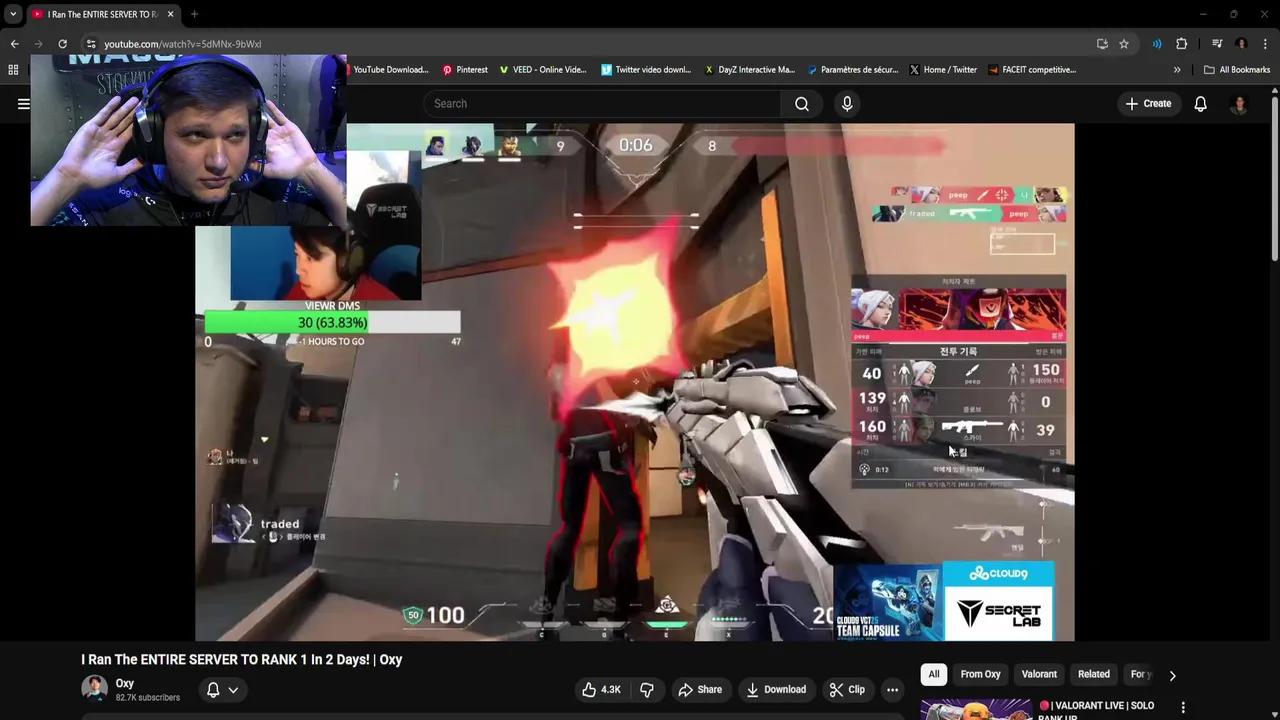Open tab search dropdown arrow

tap(13, 14)
